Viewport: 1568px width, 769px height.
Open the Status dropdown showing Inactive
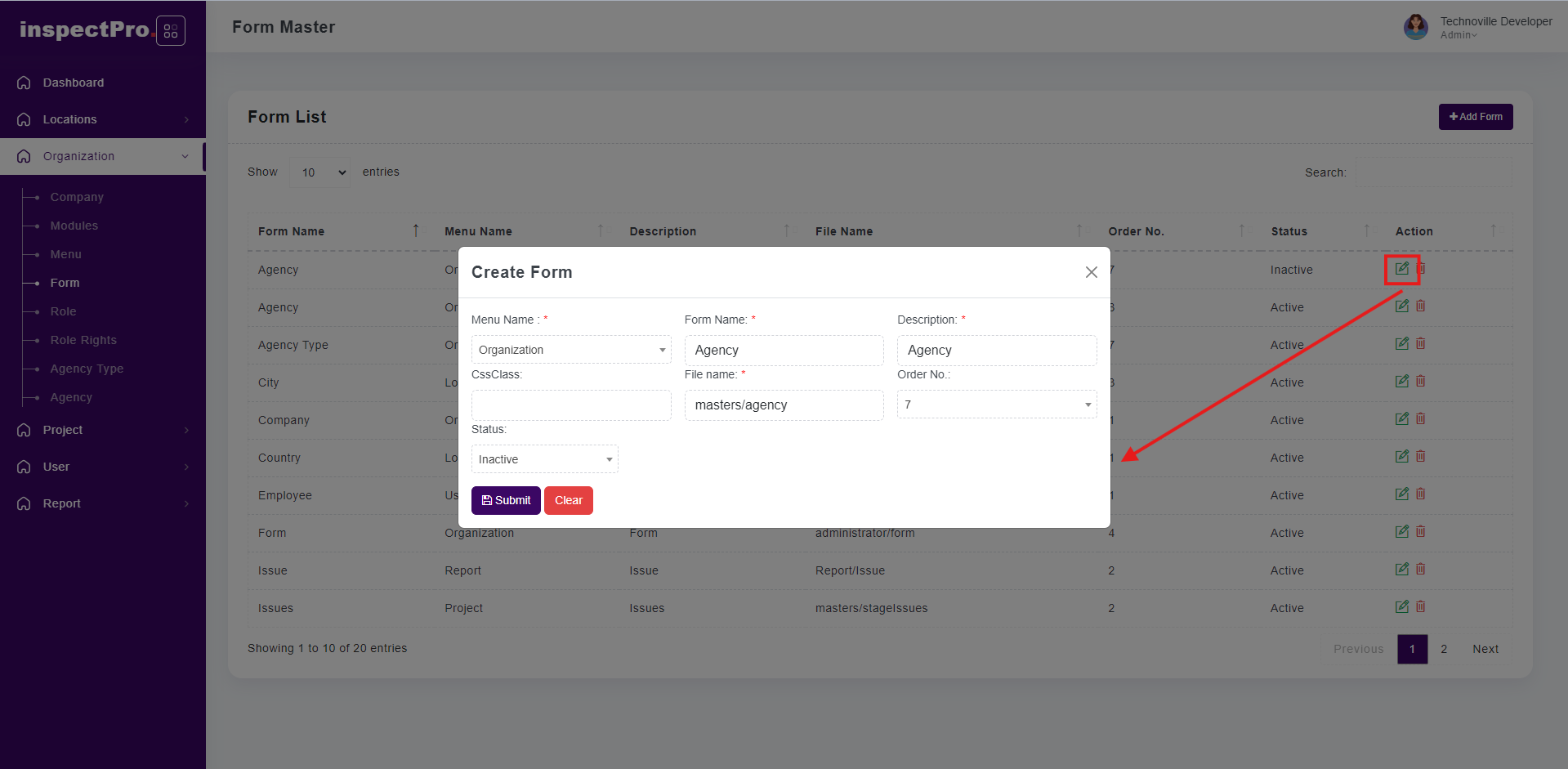point(544,459)
